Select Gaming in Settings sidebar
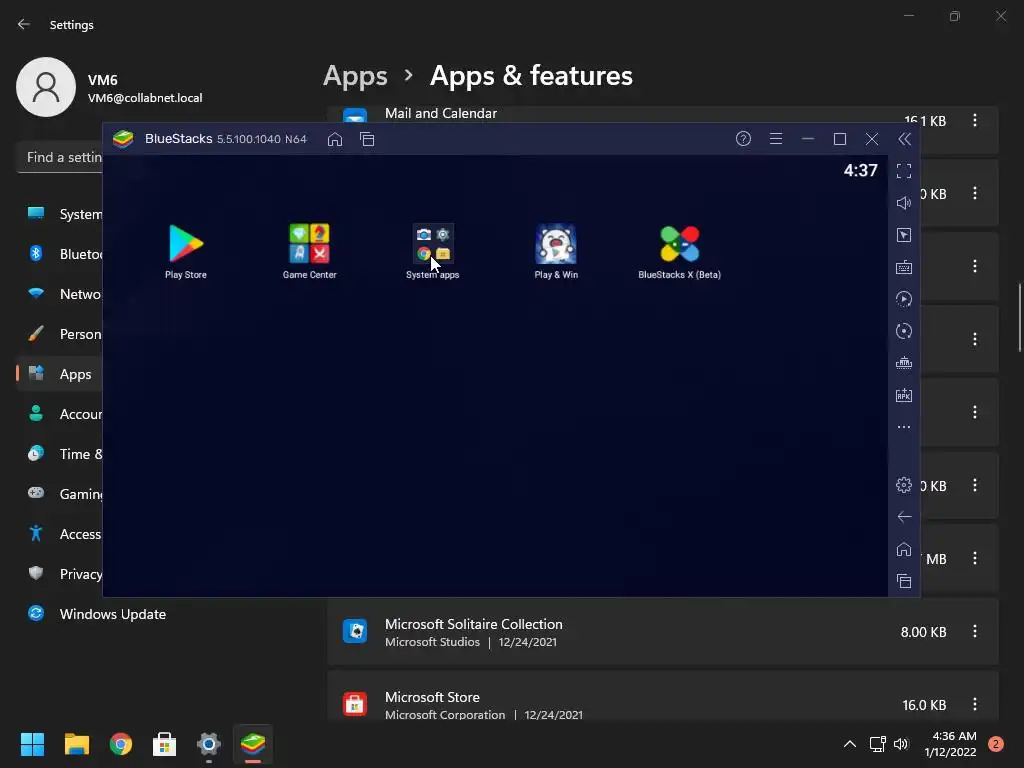Image resolution: width=1024 pixels, height=768 pixels. (59, 494)
